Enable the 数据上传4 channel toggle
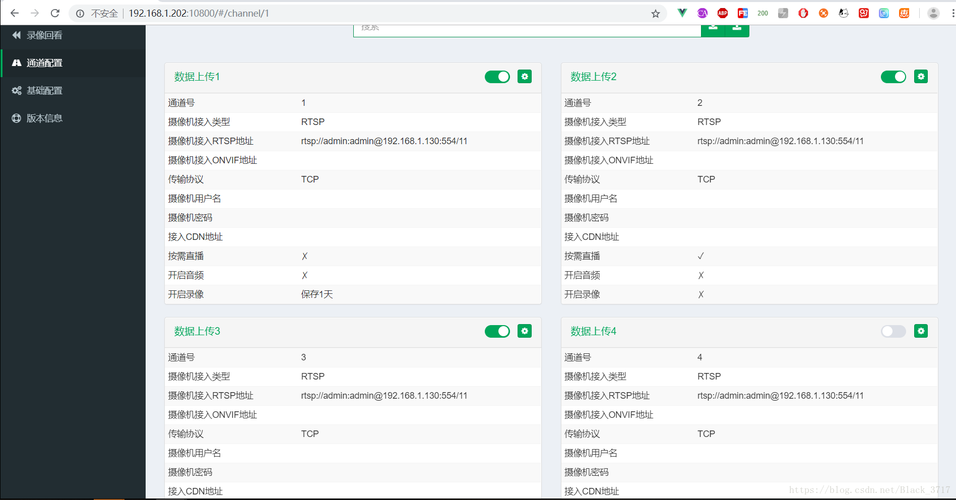Screen dimensions: 956x500 (893, 330)
